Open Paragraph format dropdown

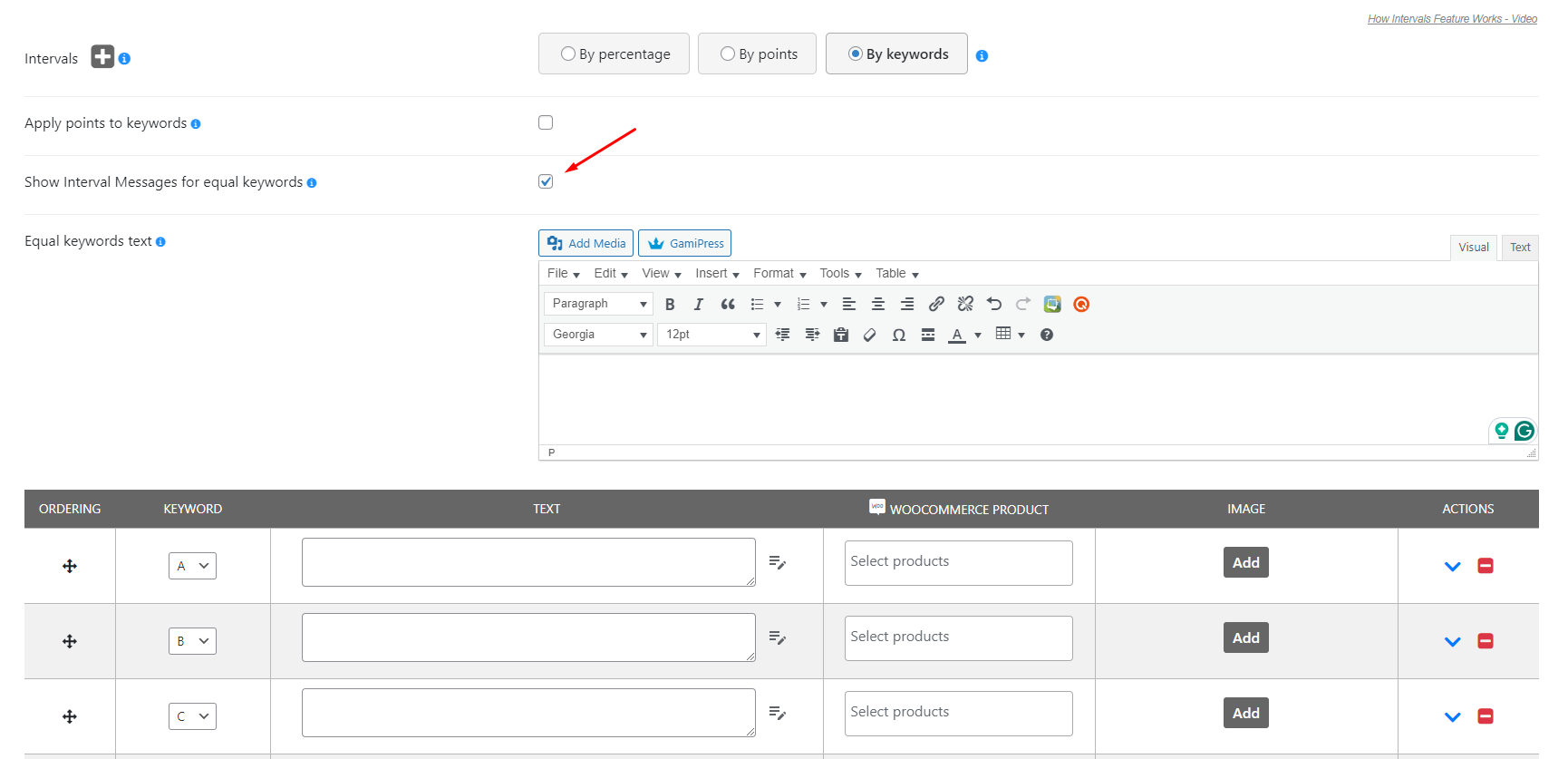[598, 304]
